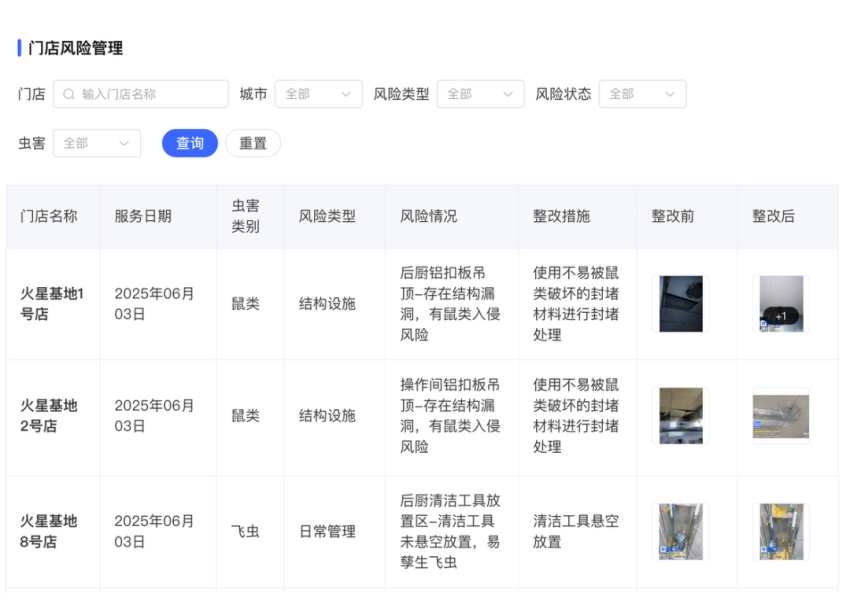The width and height of the screenshot is (850, 615).
Task: Open 整改前 thumbnail for 火星基地8号店
Action: point(680,531)
